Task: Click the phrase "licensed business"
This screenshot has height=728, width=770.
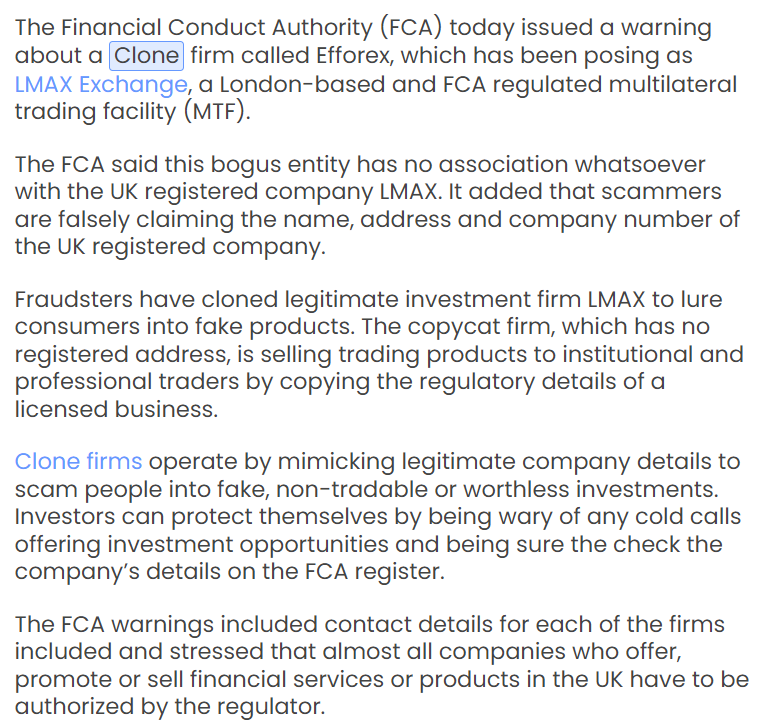Action: [x=114, y=409]
